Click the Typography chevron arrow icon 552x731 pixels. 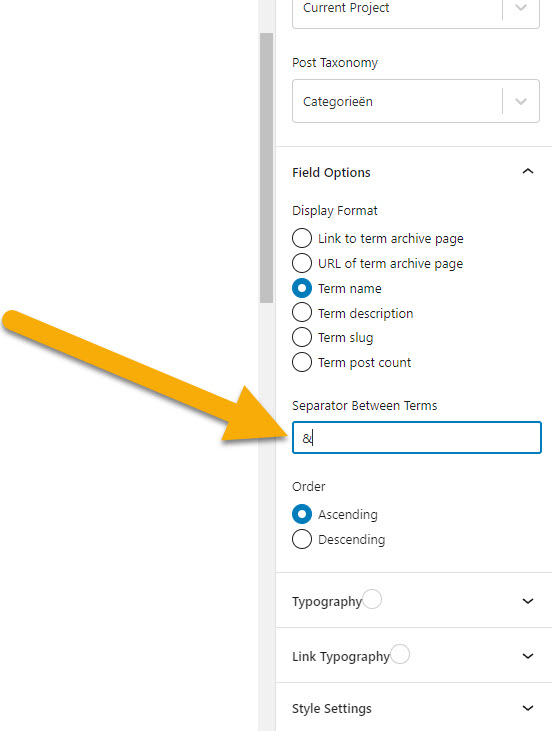coord(528,601)
